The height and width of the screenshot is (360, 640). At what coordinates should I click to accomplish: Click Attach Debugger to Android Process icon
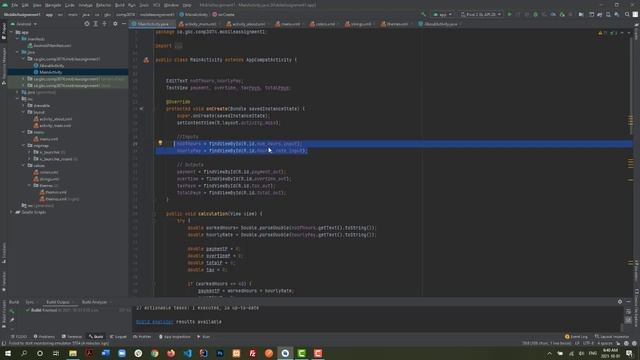coord(562,14)
